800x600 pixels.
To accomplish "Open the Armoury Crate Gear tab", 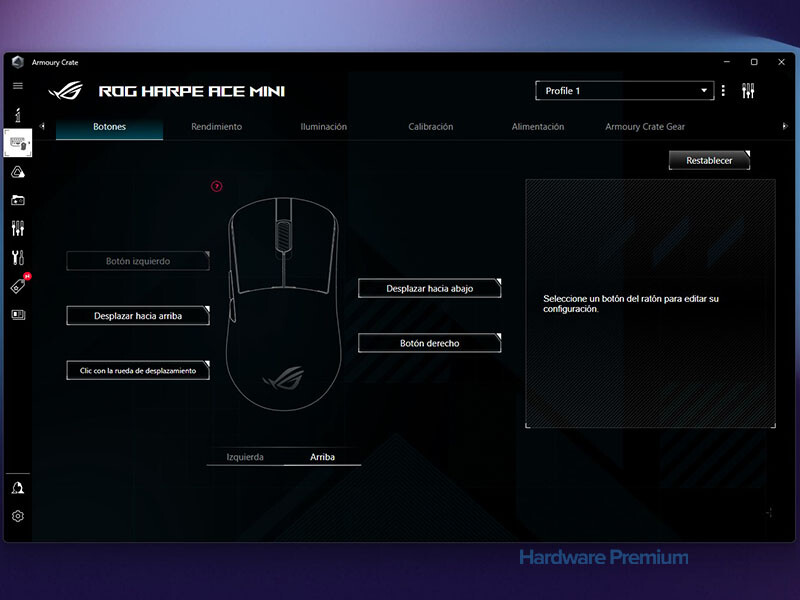I will pyautogui.click(x=645, y=127).
